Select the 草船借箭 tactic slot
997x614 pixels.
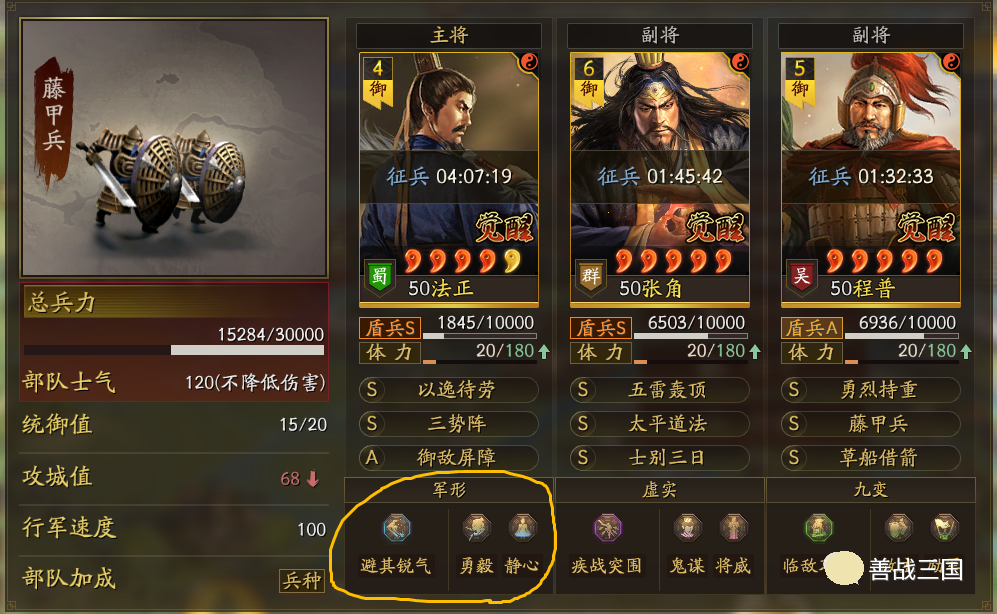tap(870, 458)
